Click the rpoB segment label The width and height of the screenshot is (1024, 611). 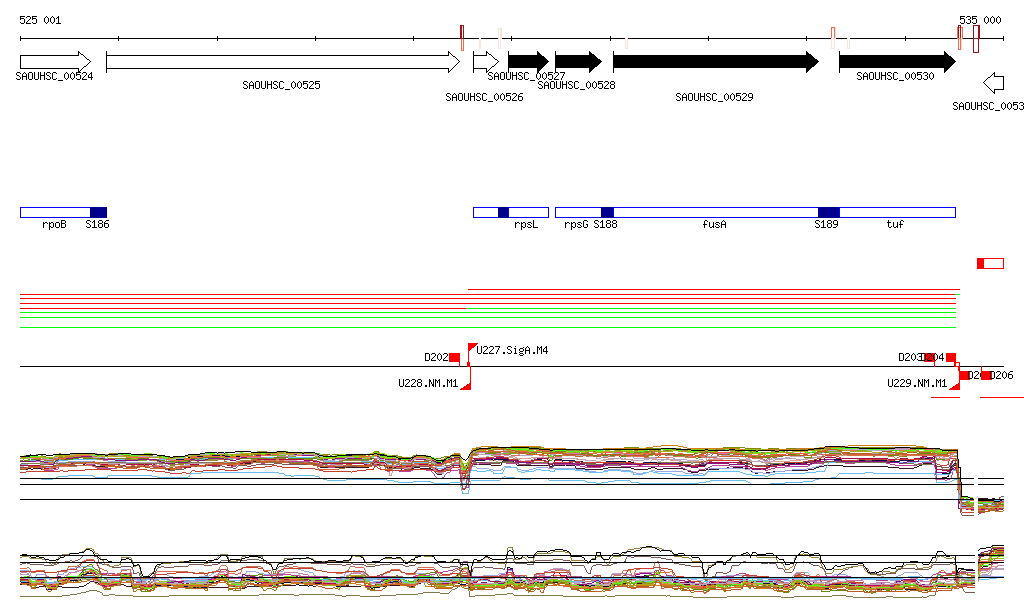click(54, 225)
